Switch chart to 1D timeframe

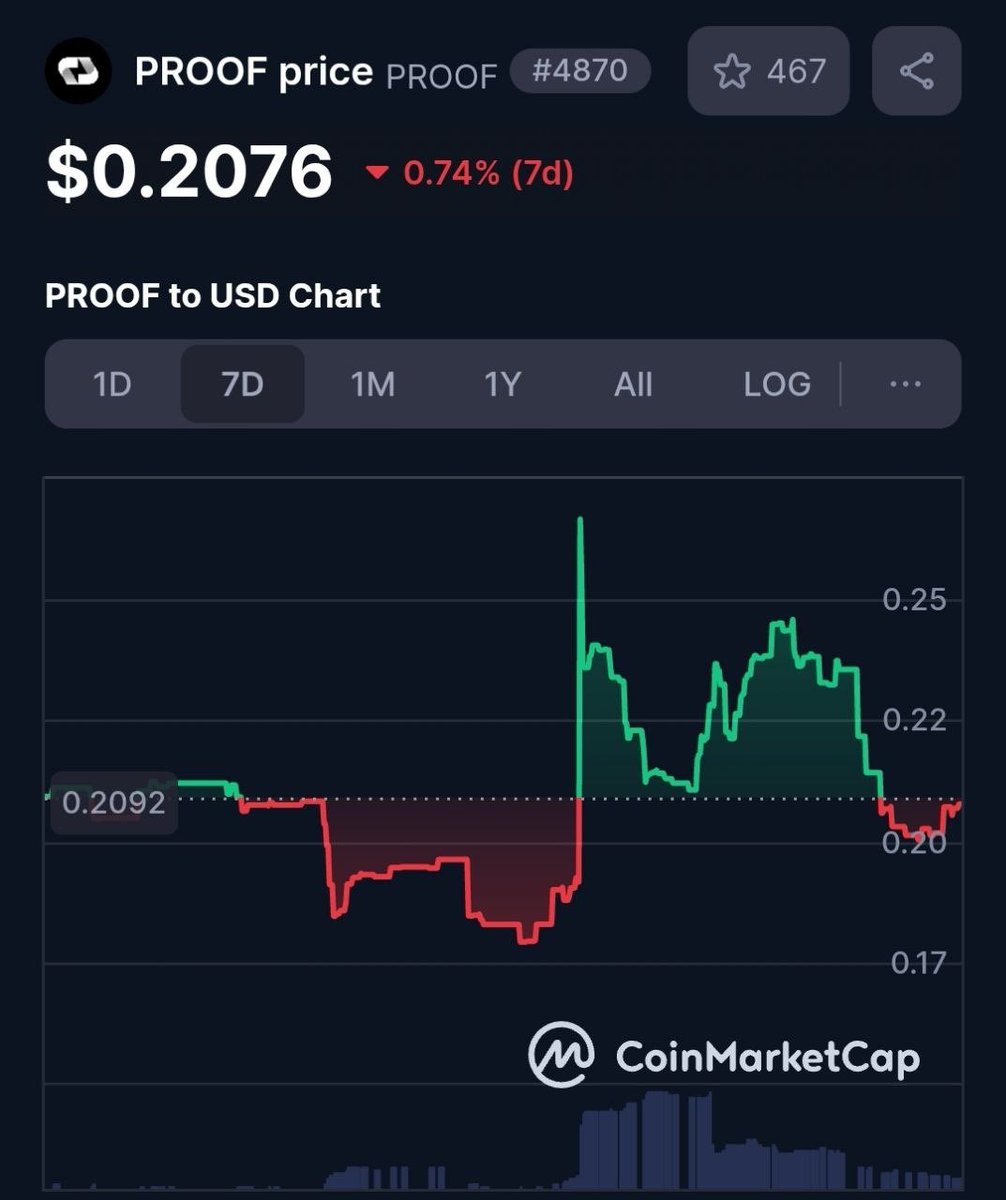tap(112, 384)
